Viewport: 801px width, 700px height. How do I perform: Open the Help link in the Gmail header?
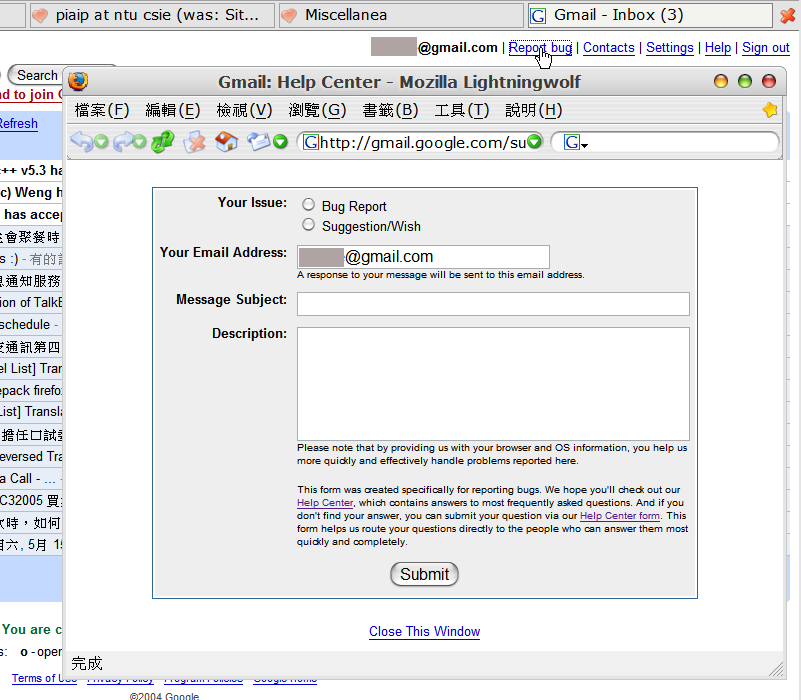point(718,48)
